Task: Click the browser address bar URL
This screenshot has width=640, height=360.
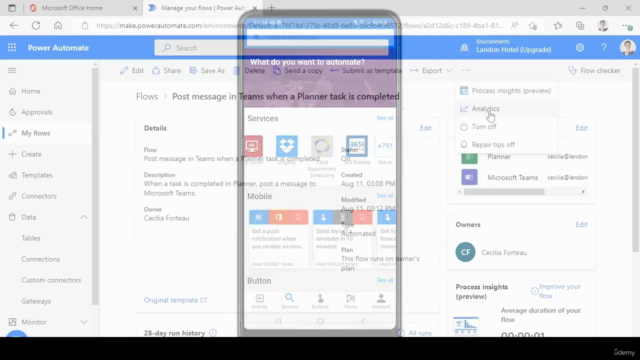Action: pyautogui.click(x=300, y=25)
